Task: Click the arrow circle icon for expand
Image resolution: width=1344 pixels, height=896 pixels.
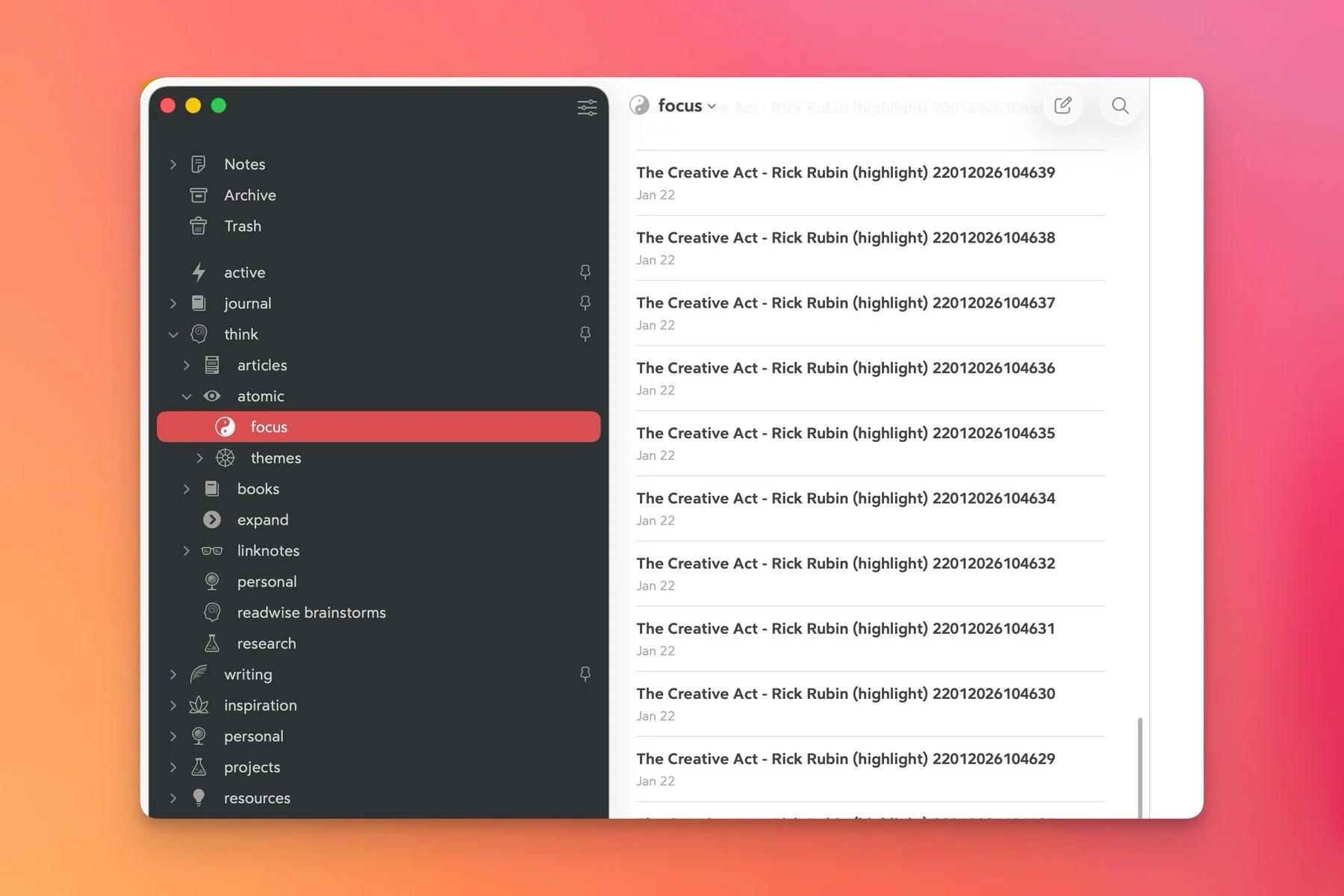Action: [x=212, y=520]
